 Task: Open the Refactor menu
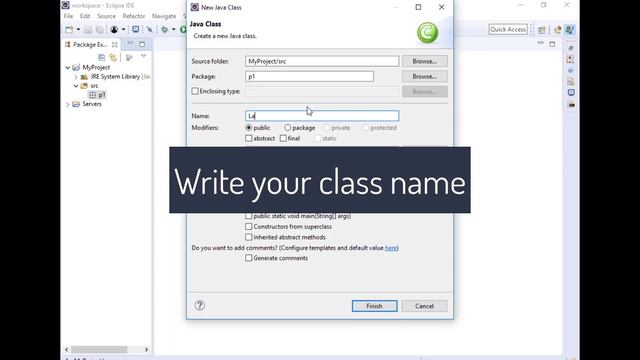(134, 16)
